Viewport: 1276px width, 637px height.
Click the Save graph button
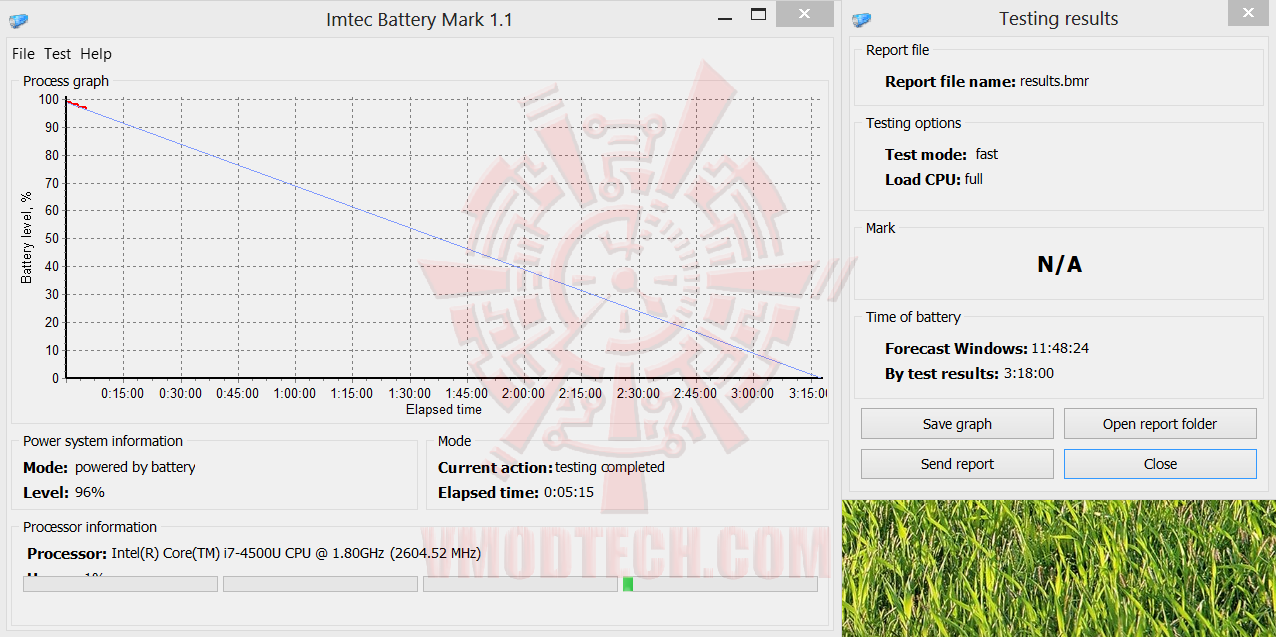coord(957,424)
